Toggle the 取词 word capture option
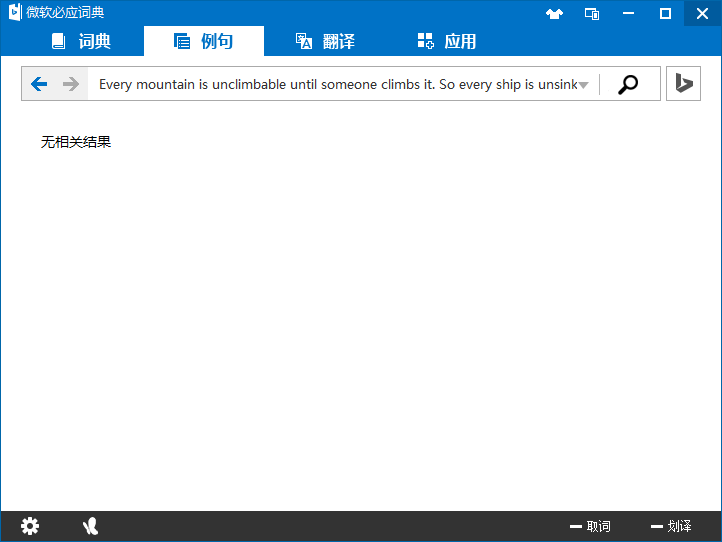Screen dimensions: 722x542 point(590,526)
